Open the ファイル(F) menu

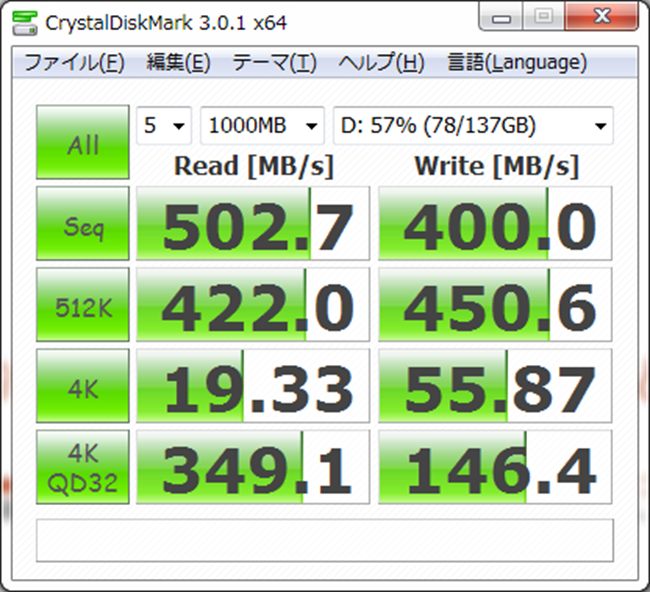[74, 63]
